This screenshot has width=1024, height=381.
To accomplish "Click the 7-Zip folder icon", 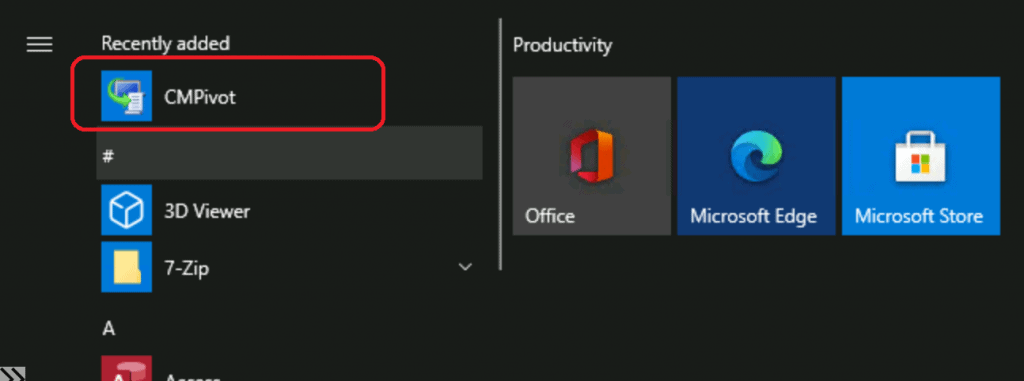I will [127, 267].
